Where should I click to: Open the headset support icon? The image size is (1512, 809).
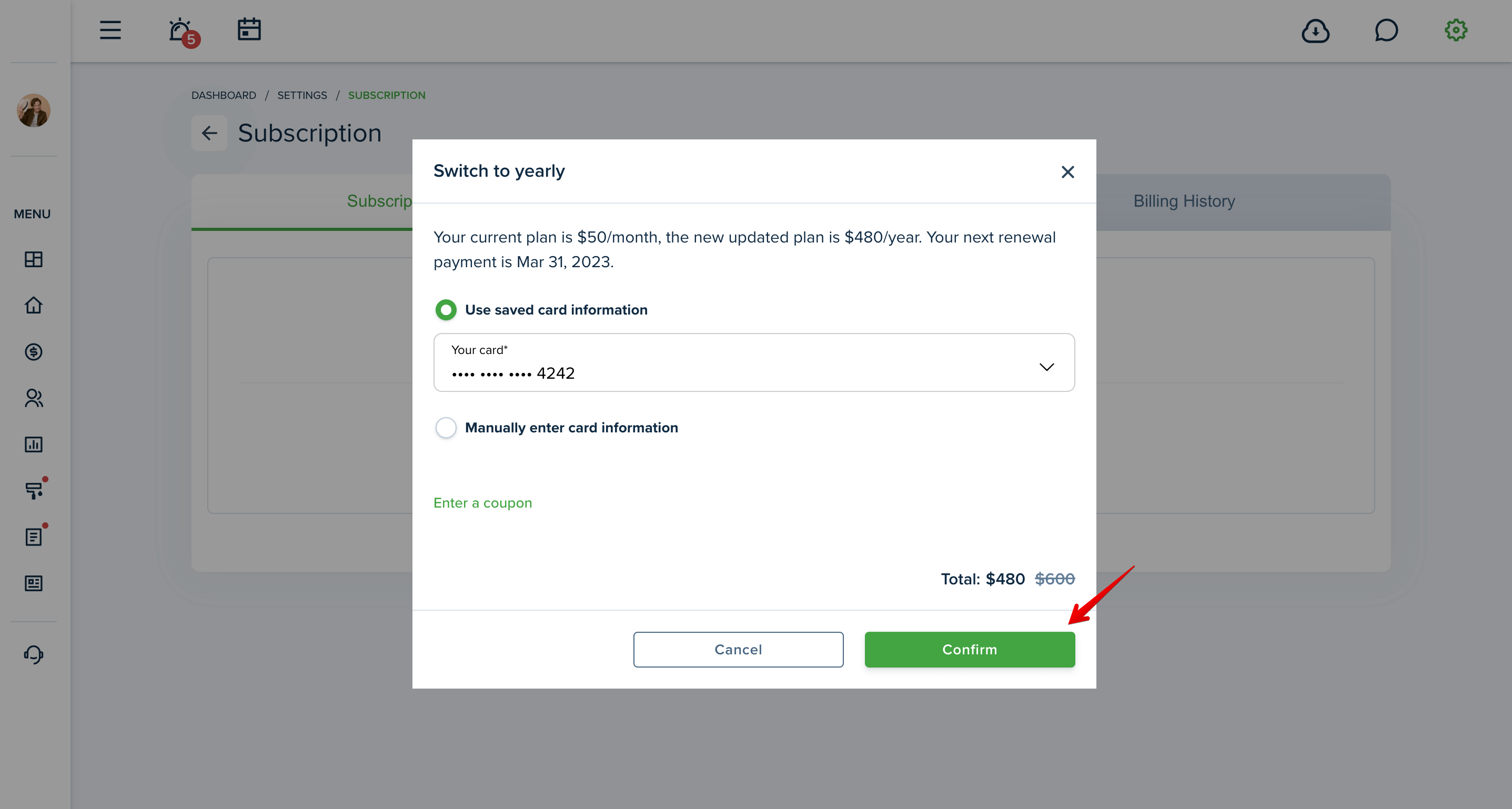point(34,655)
